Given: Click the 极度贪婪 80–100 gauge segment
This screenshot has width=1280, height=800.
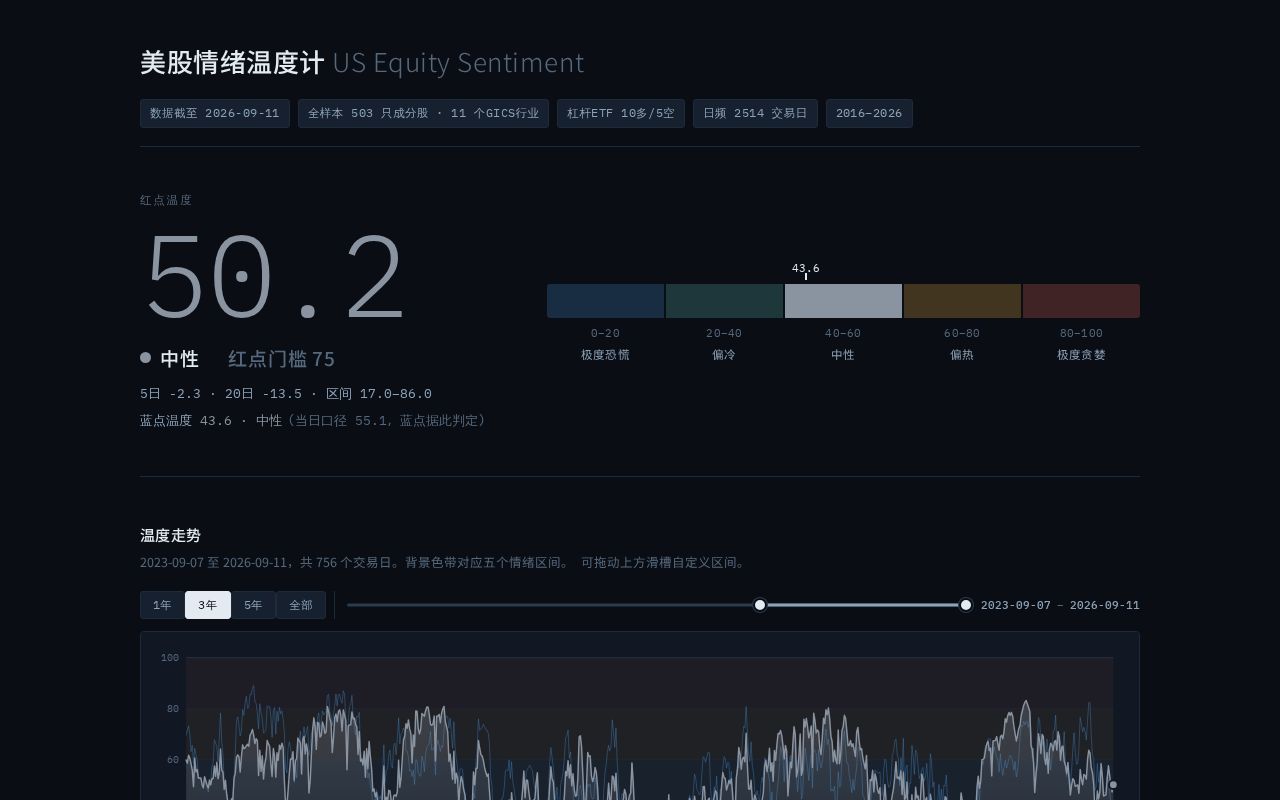Looking at the screenshot, I should coord(1081,301).
